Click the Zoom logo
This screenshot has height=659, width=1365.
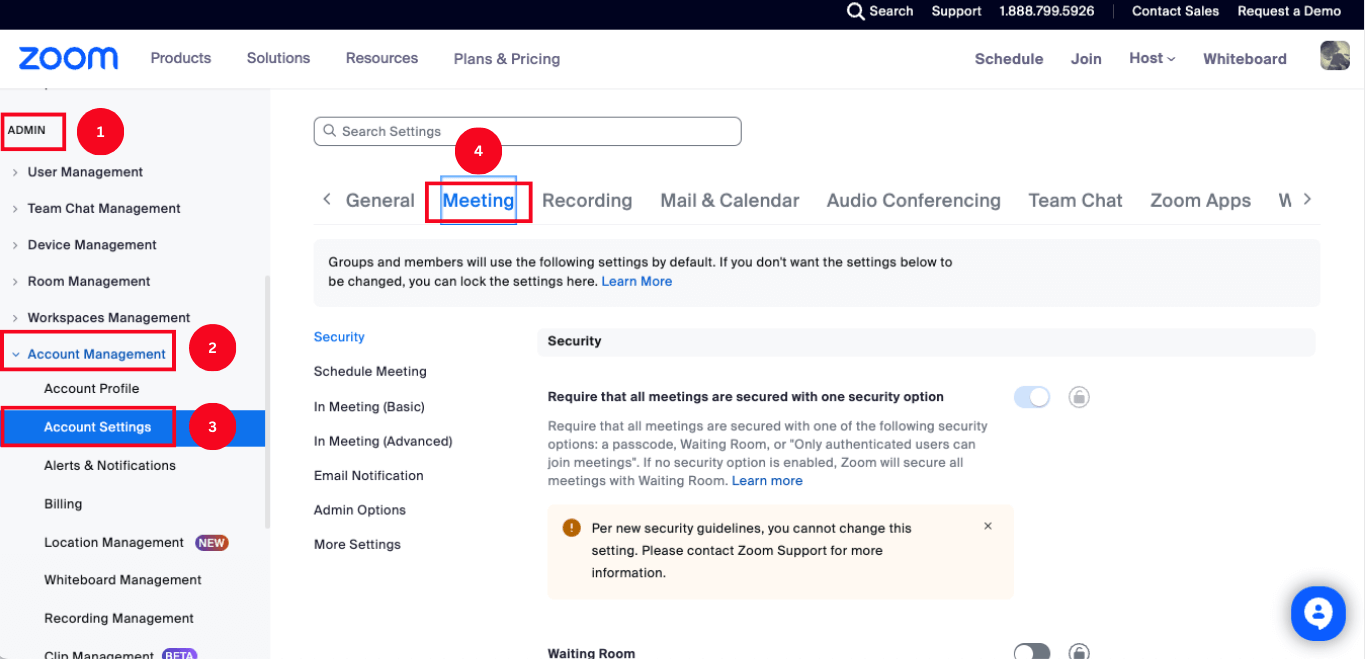68,59
